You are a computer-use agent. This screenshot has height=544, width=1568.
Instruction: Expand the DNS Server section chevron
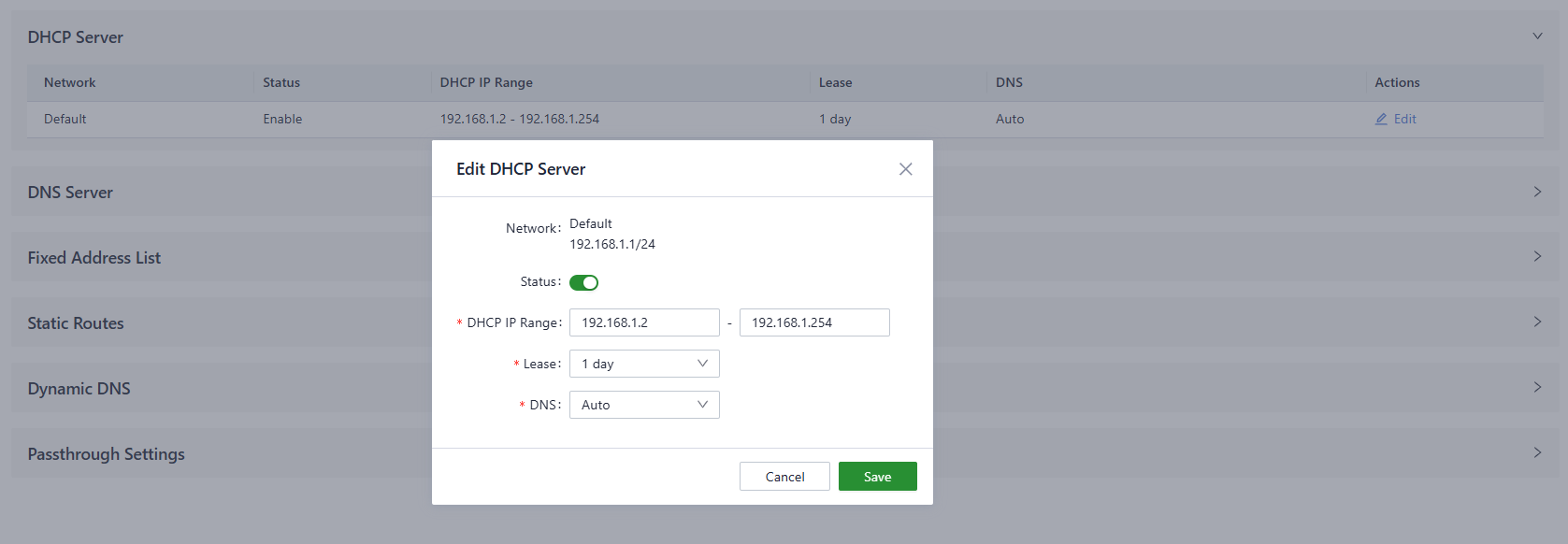coord(1537,192)
